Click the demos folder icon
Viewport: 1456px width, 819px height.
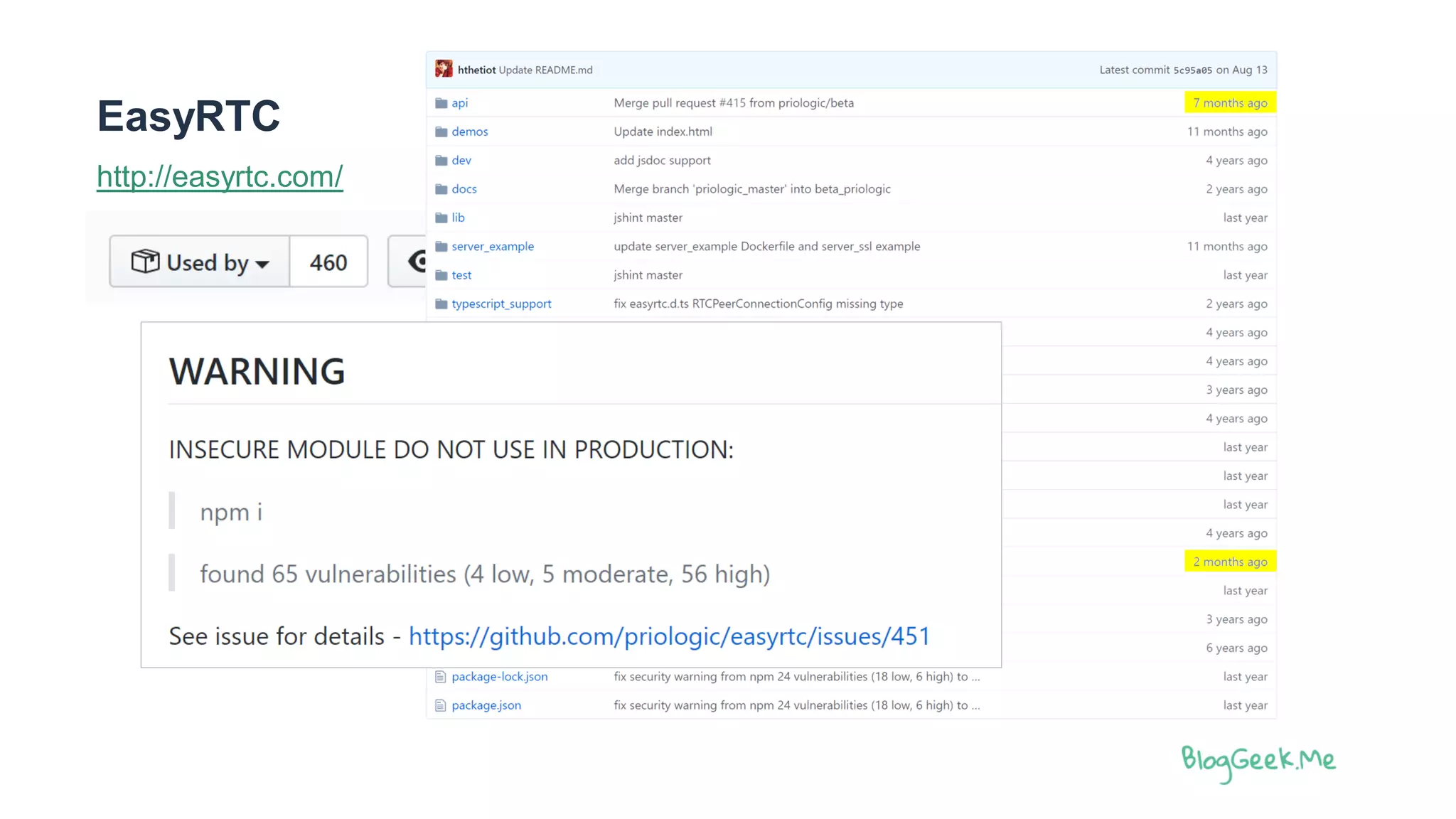(441, 132)
